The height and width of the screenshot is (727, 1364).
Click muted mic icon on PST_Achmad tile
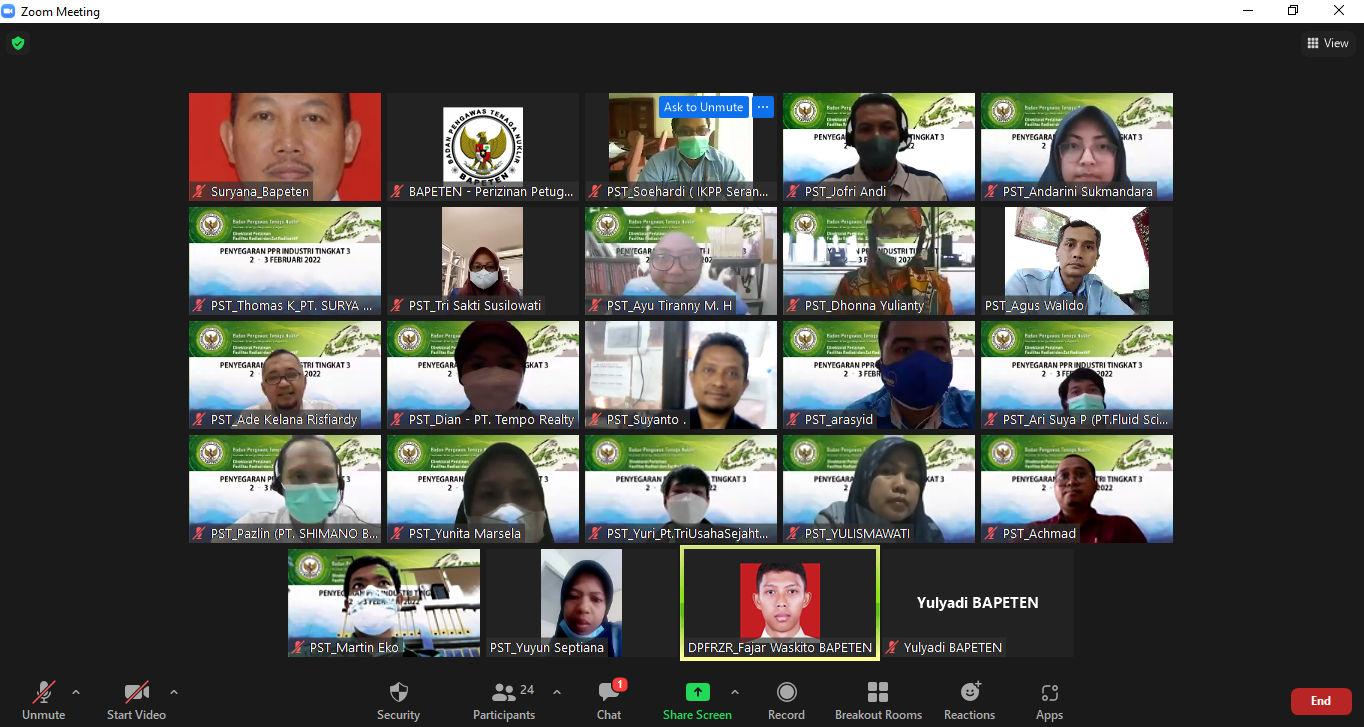coord(992,533)
